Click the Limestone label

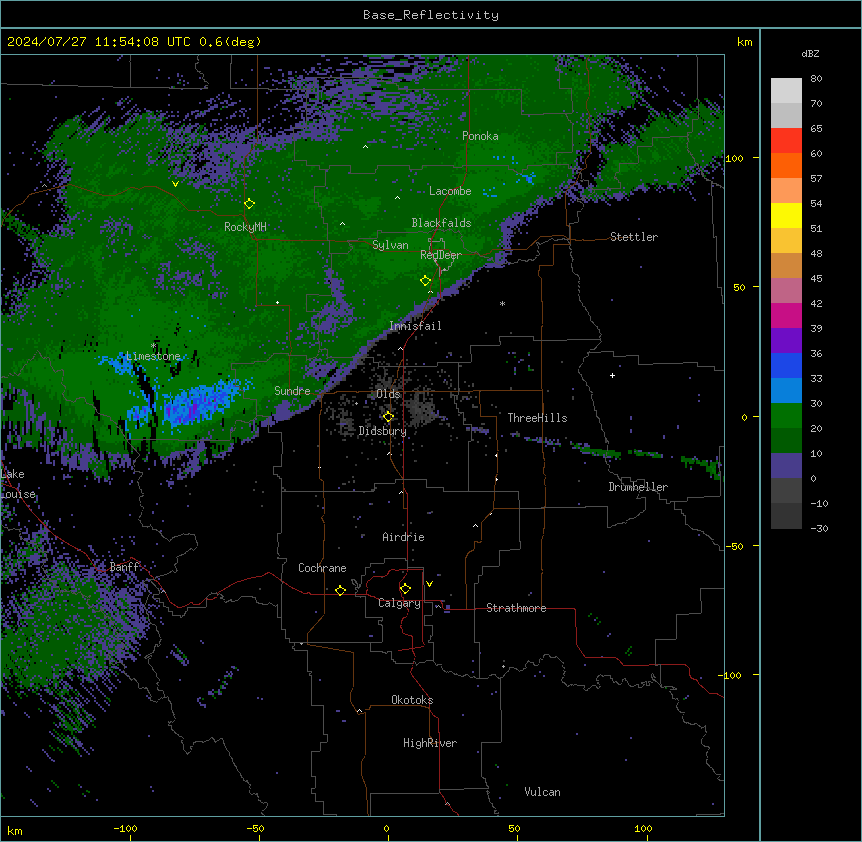click(153, 356)
